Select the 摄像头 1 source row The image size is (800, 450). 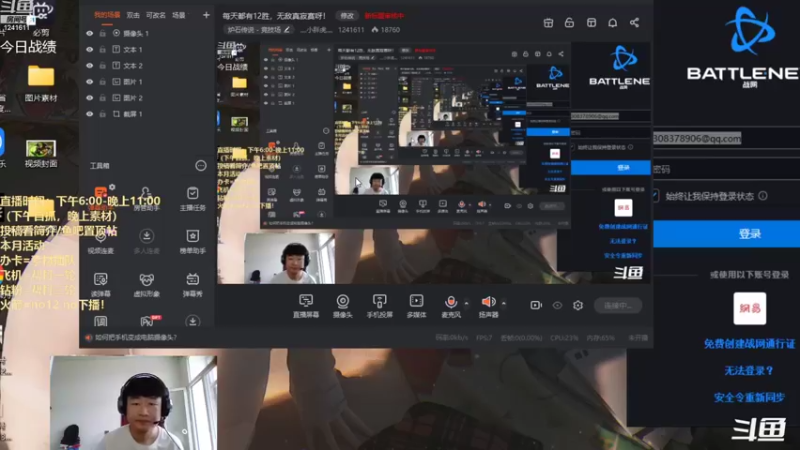(x=146, y=33)
